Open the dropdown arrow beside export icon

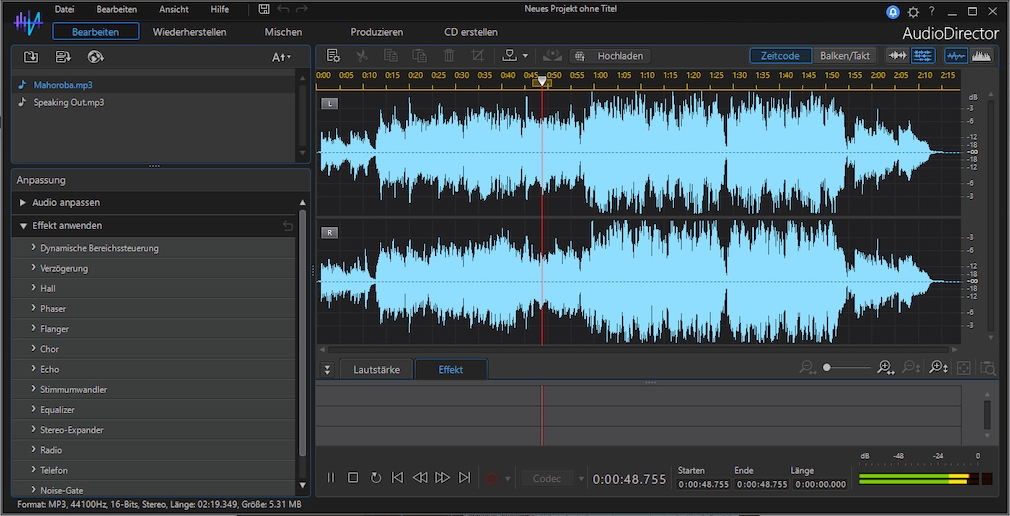point(525,56)
